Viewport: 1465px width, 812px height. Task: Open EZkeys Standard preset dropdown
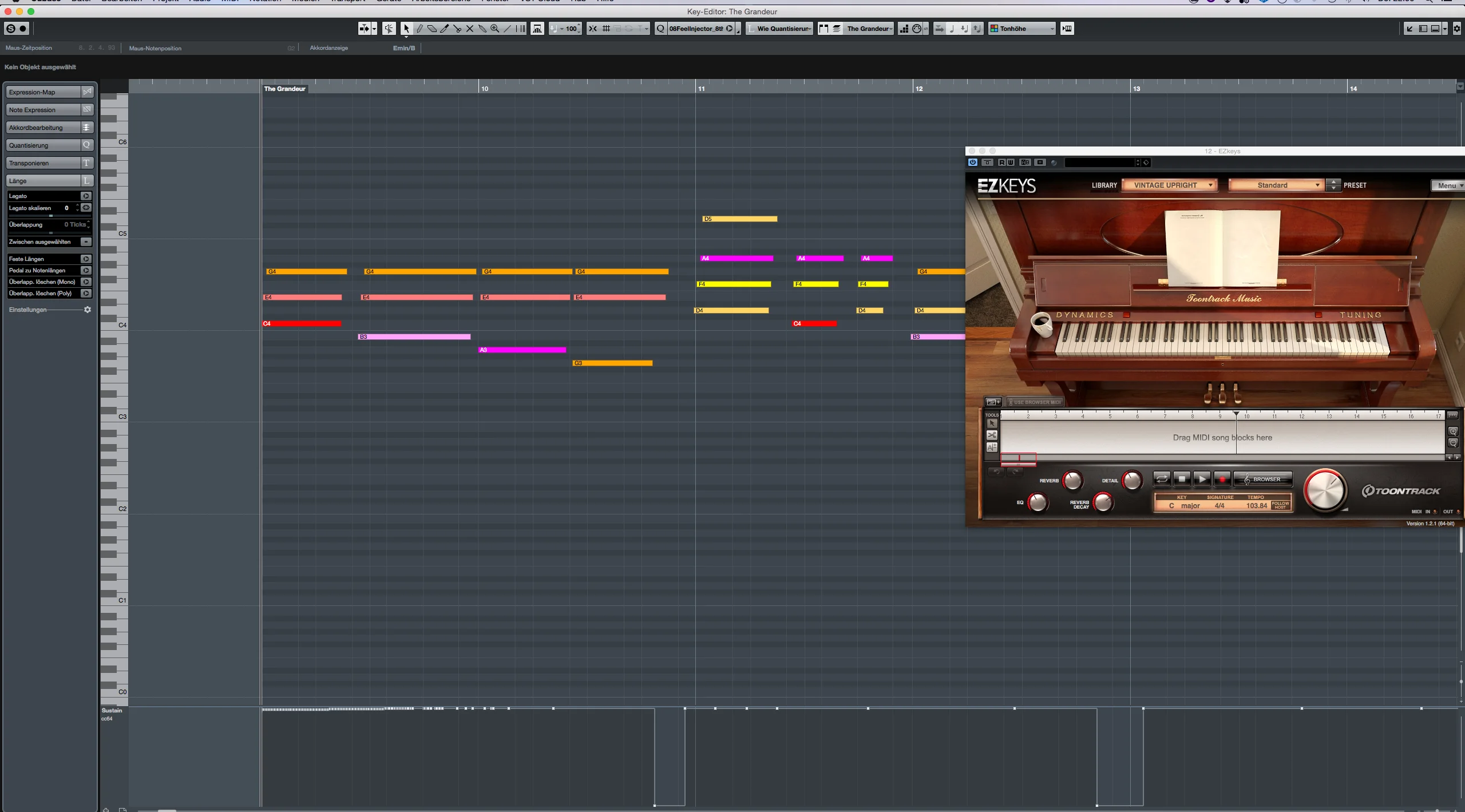(x=1276, y=185)
